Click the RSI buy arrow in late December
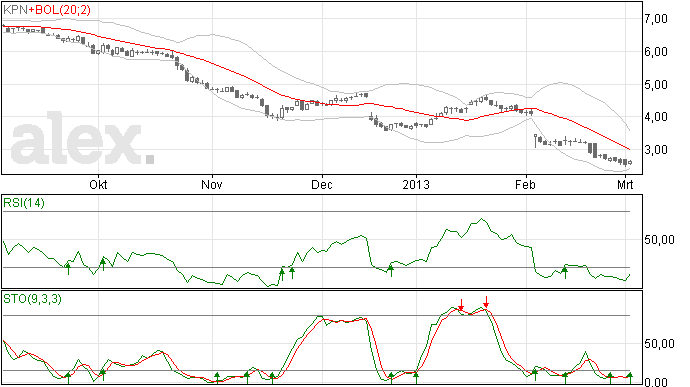 pyautogui.click(x=391, y=270)
